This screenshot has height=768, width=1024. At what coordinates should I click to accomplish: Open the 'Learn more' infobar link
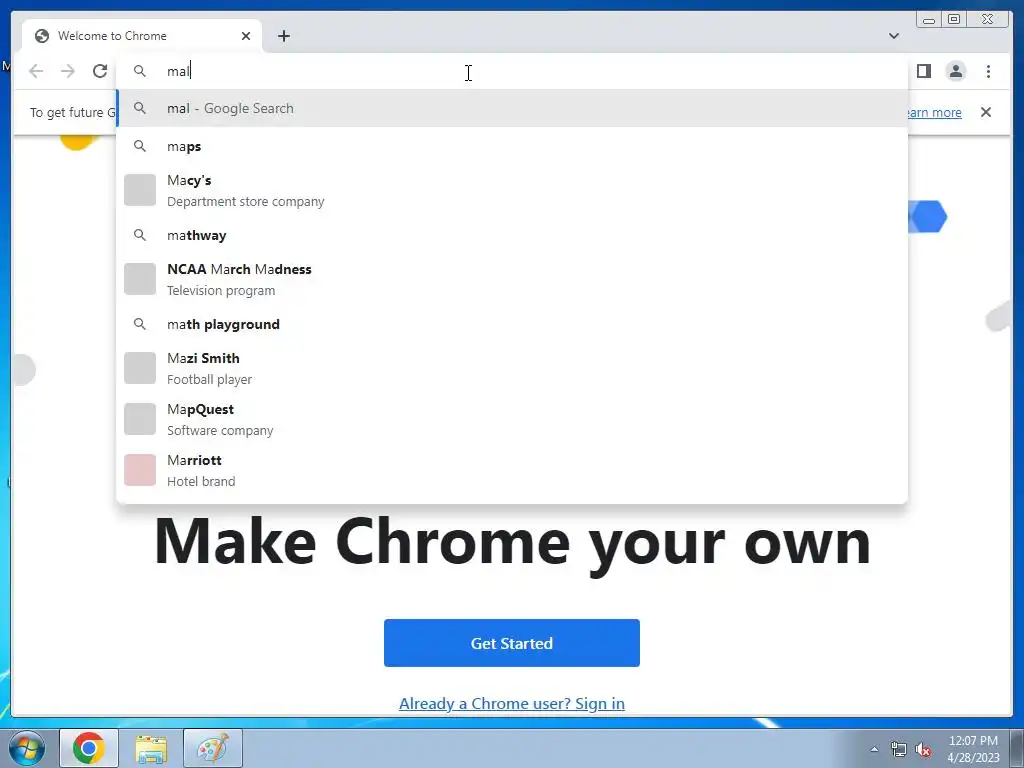pyautogui.click(x=935, y=112)
